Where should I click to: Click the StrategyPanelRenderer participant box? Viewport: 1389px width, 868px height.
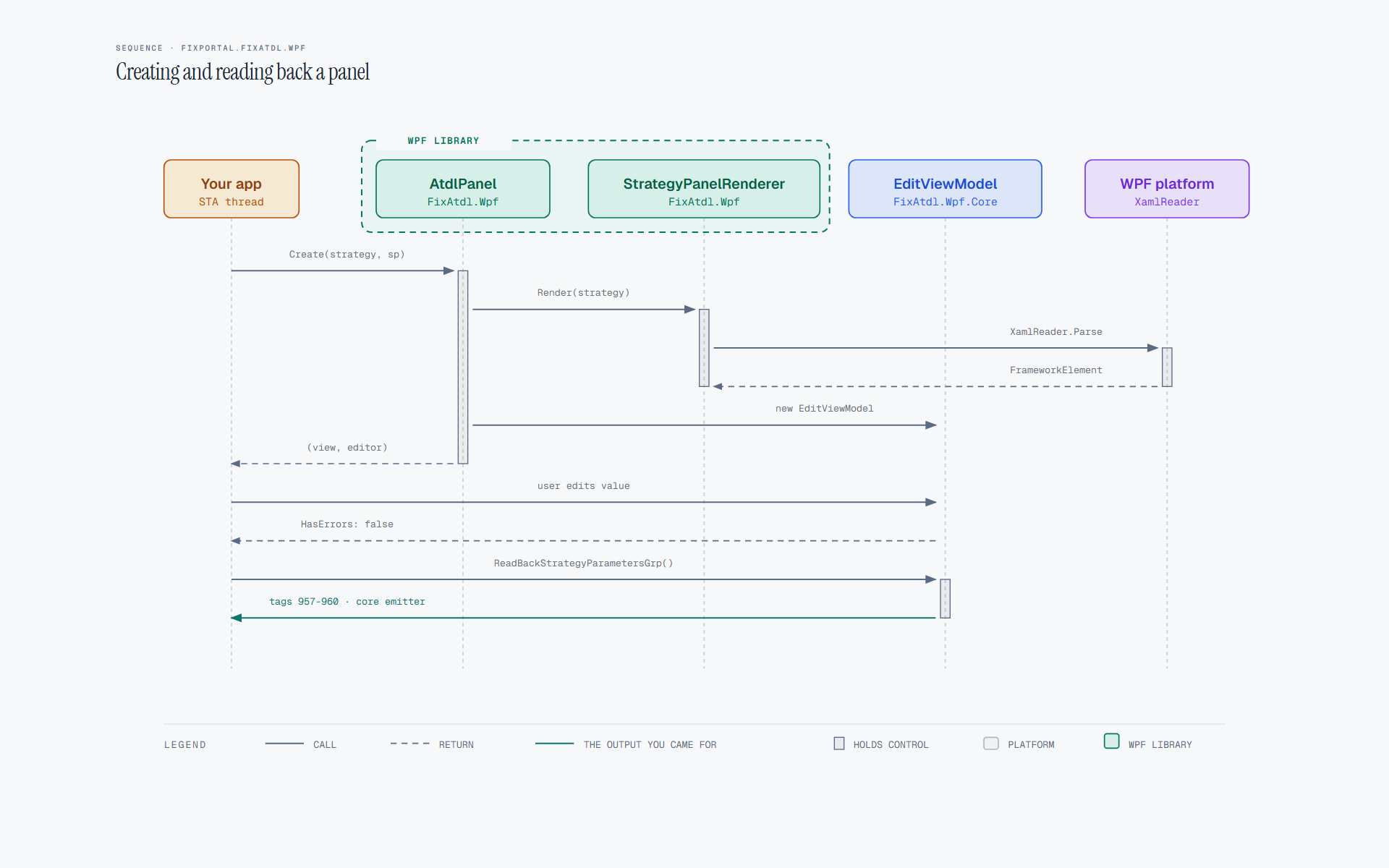pyautogui.click(x=704, y=189)
